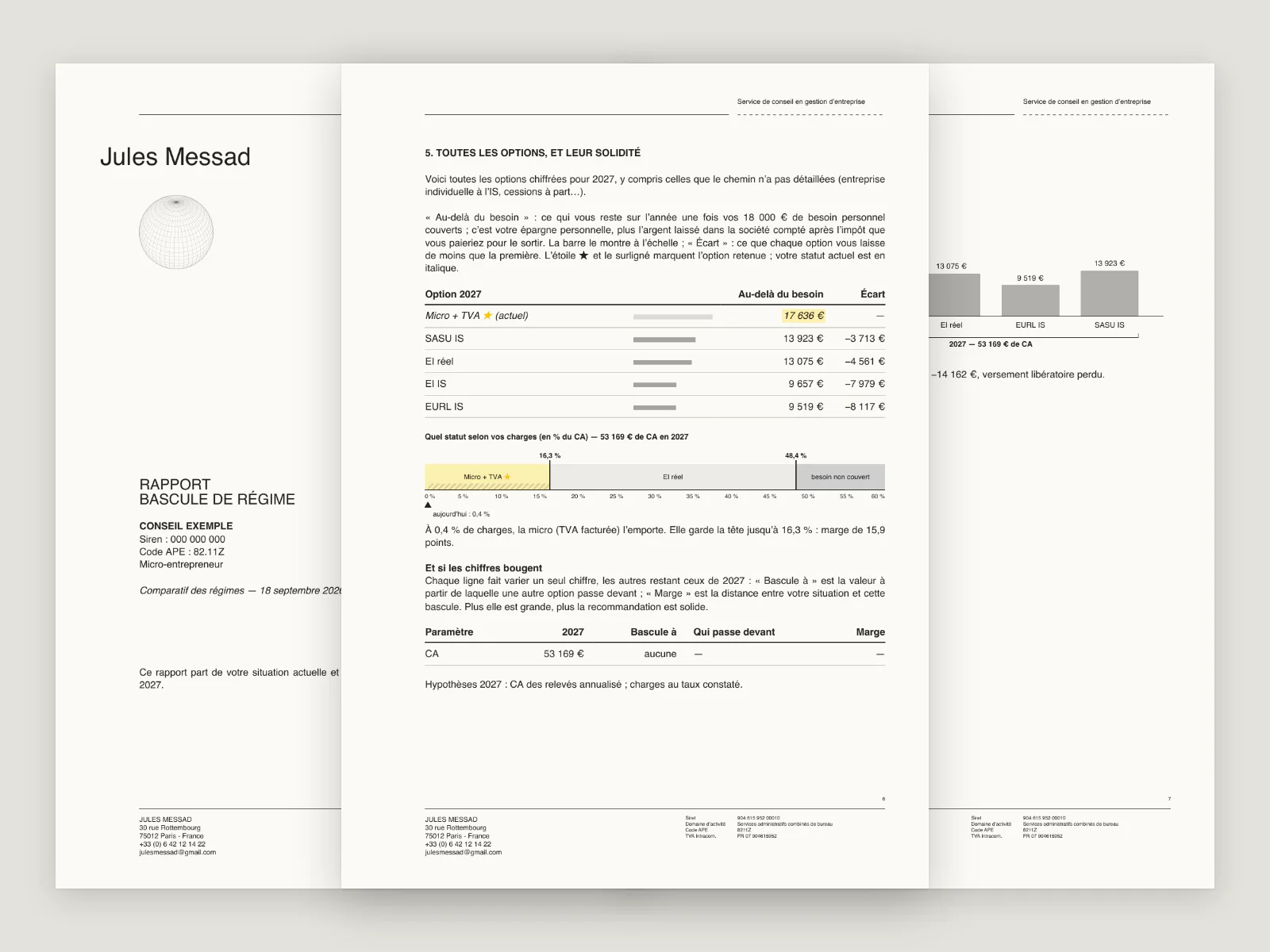Click the 16,3 % threshold label
Image resolution: width=1270 pixels, height=952 pixels.
point(549,456)
